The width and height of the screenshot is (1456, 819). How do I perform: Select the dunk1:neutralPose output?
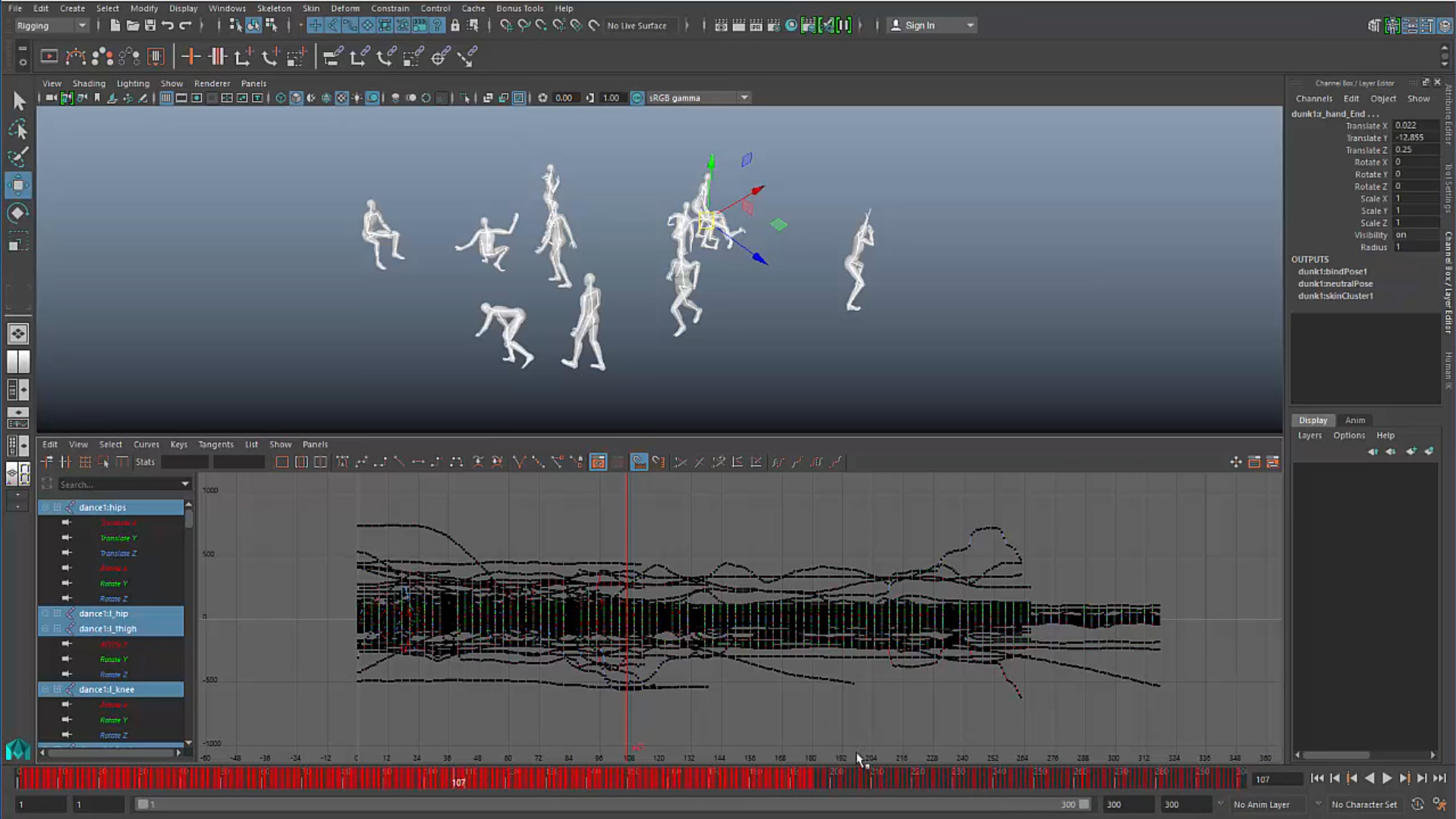point(1335,284)
